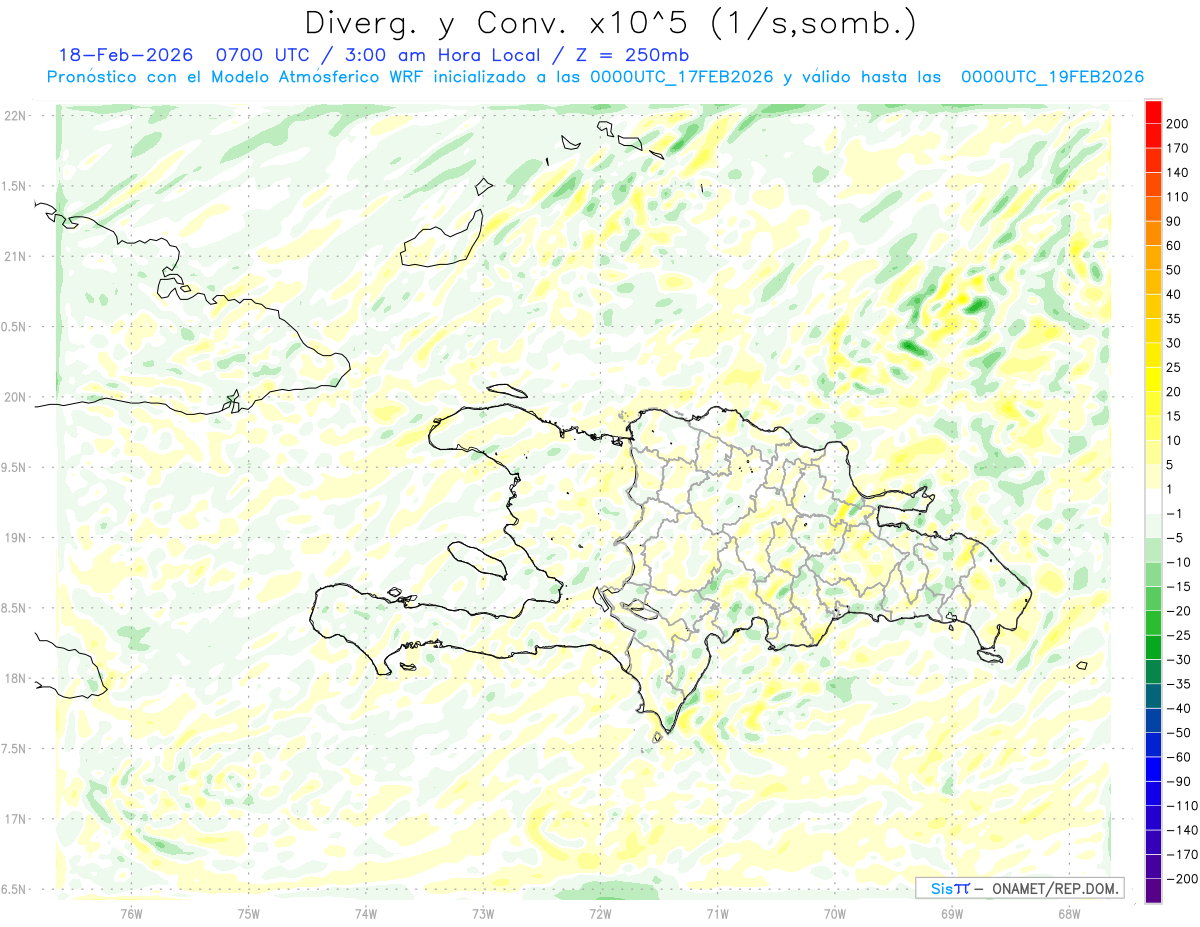Click the '21N' latitude label
Screen dimensions: 1200x927
(x=15, y=257)
